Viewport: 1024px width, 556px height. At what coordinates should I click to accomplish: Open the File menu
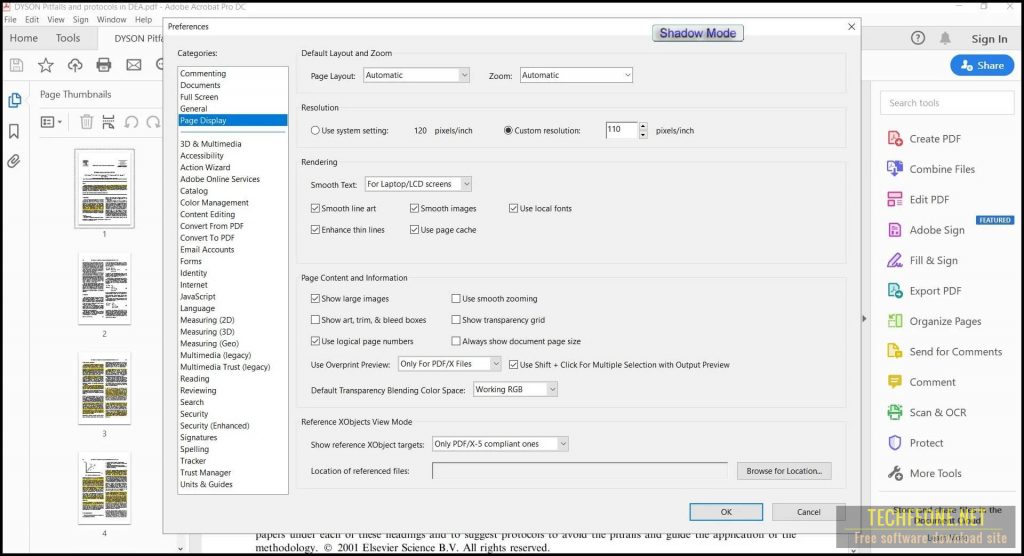pos(10,20)
